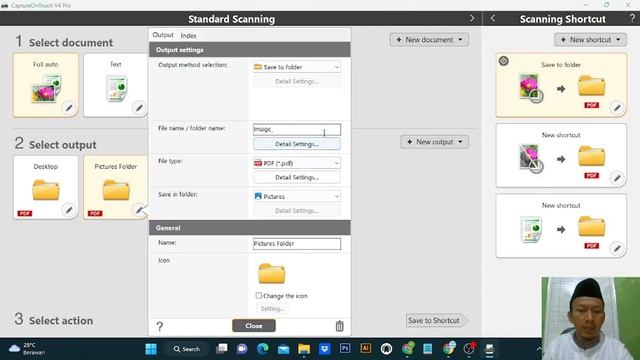Image resolution: width=640 pixels, height=360 pixels.
Task: Switch to the Output tab
Action: click(163, 35)
